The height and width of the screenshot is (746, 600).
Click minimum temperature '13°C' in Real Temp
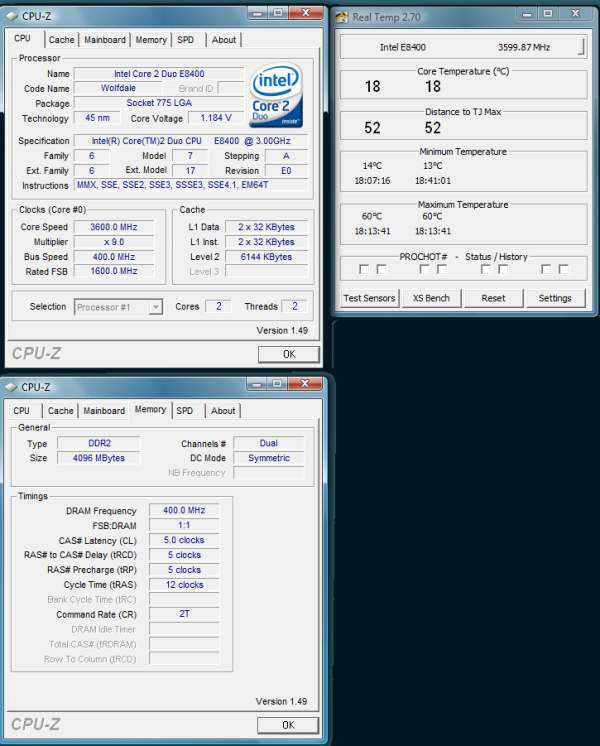pos(433,166)
